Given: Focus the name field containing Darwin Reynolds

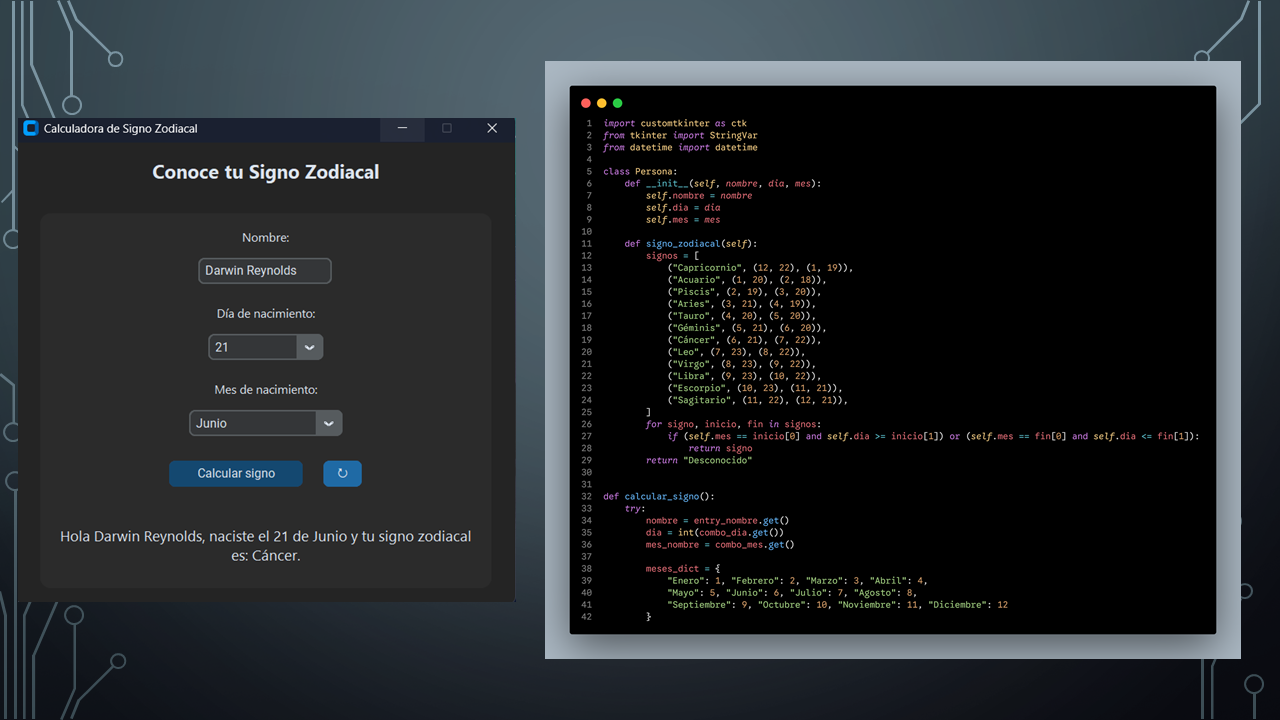Looking at the screenshot, I should [x=265, y=271].
